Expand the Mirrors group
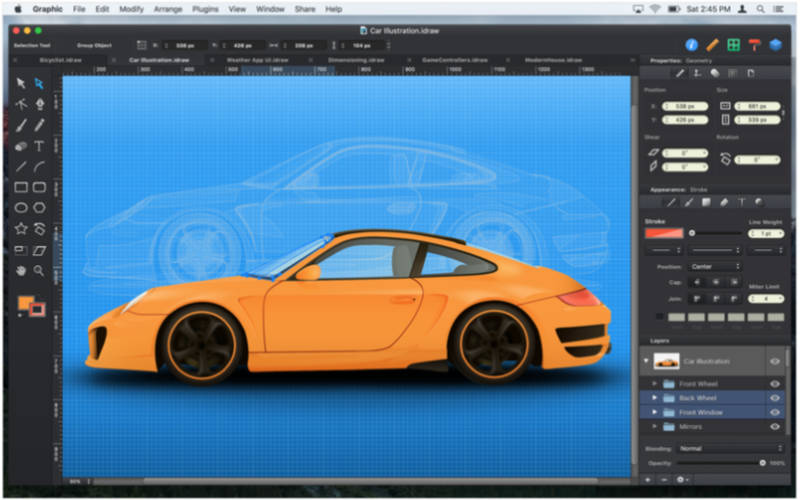This screenshot has height=500, width=800. (x=655, y=426)
